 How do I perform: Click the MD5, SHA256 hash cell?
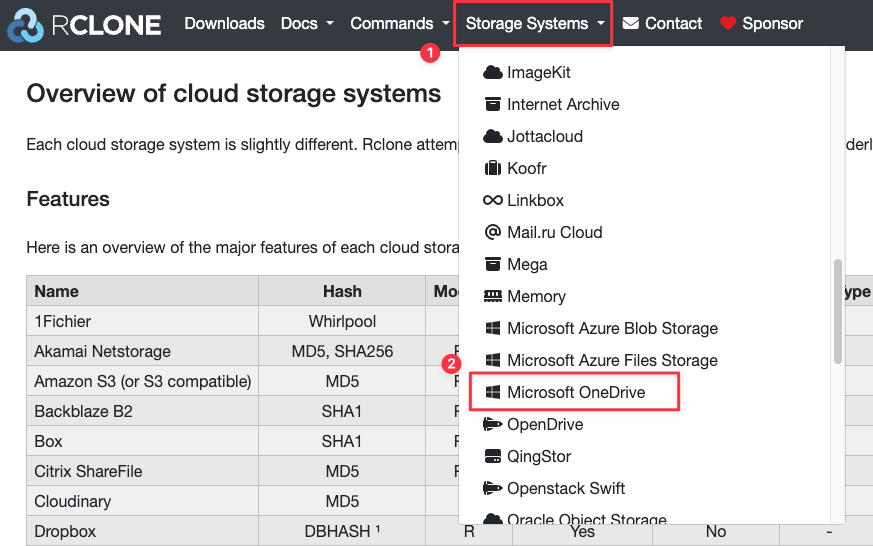point(342,351)
